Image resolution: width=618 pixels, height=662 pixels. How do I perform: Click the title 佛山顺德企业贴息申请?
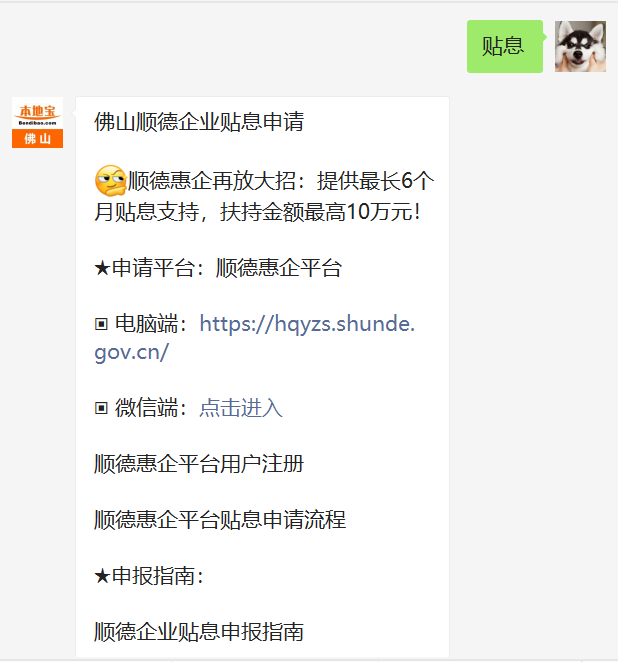tap(199, 122)
